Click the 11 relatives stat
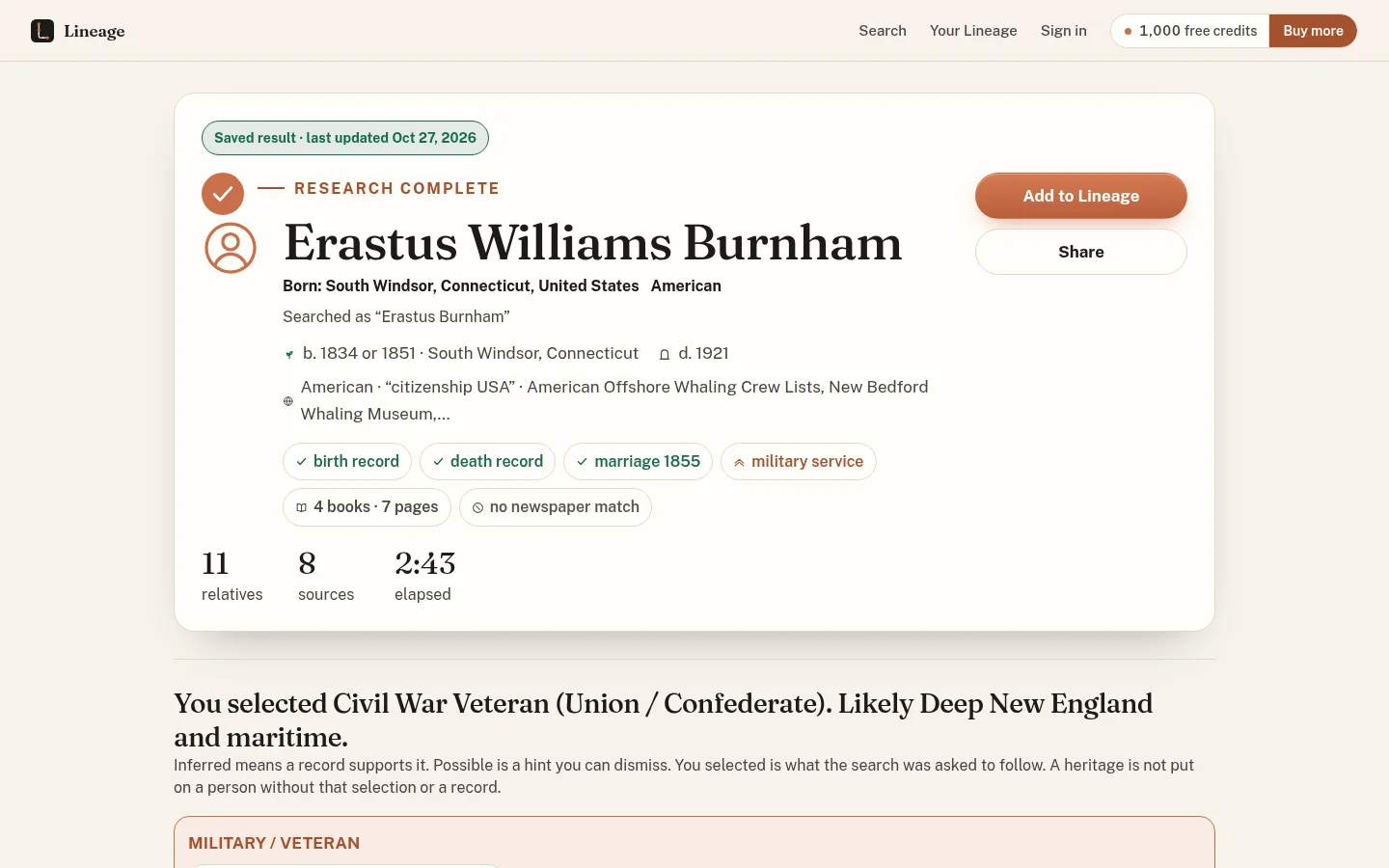The width and height of the screenshot is (1389, 868). point(231,576)
